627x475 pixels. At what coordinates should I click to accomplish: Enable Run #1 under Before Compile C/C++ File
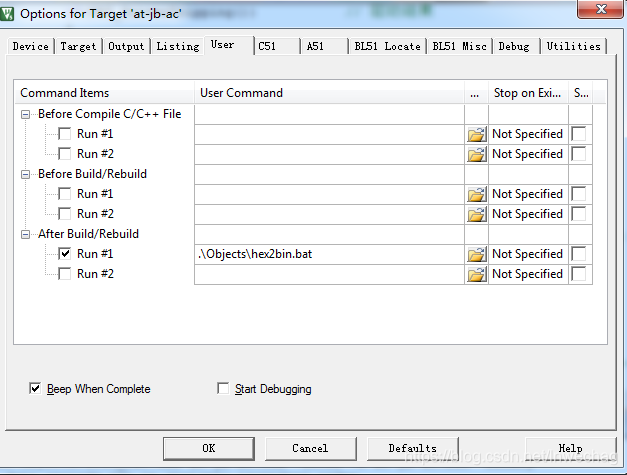tap(65, 134)
